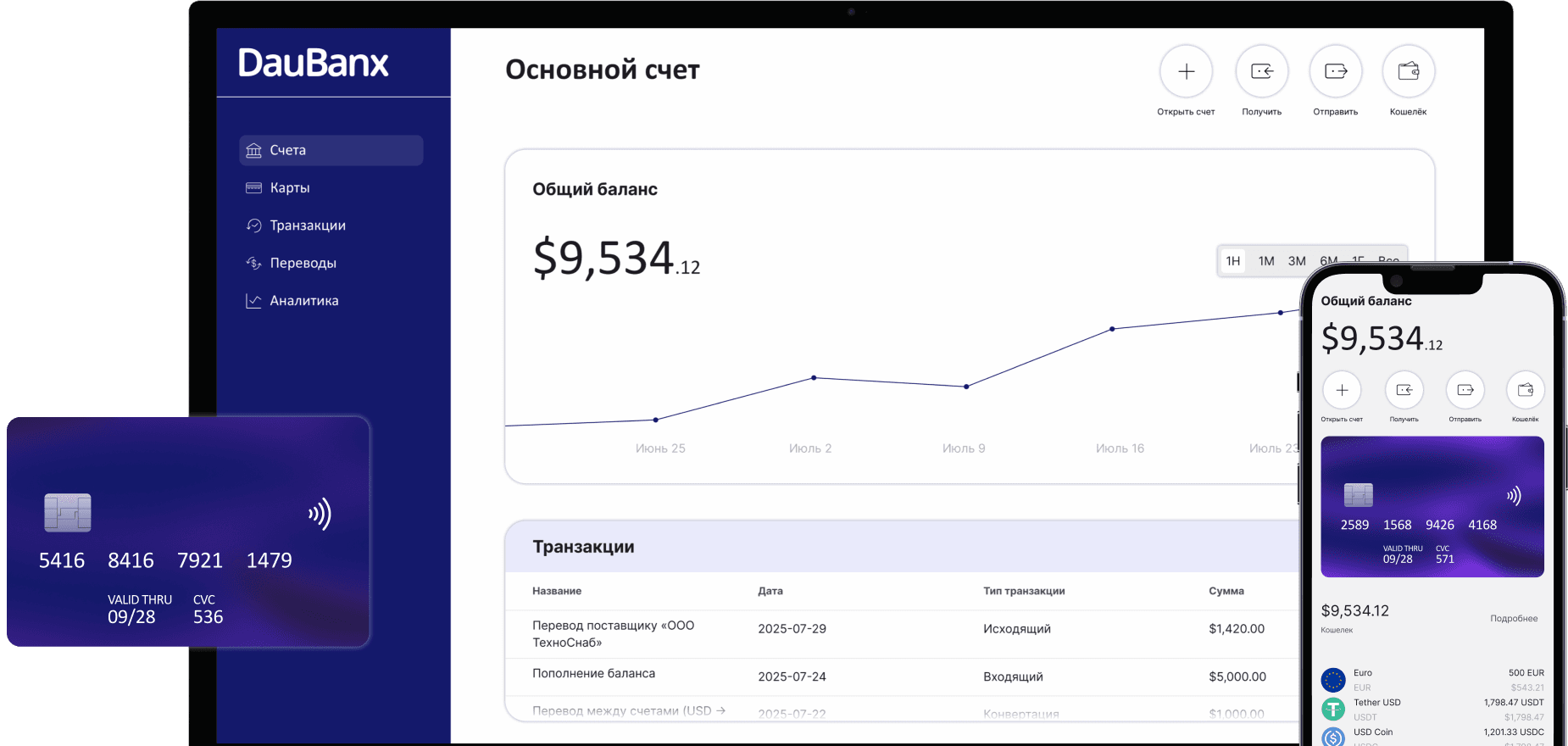
Task: Select the 3M chart range tab
Action: (1297, 261)
